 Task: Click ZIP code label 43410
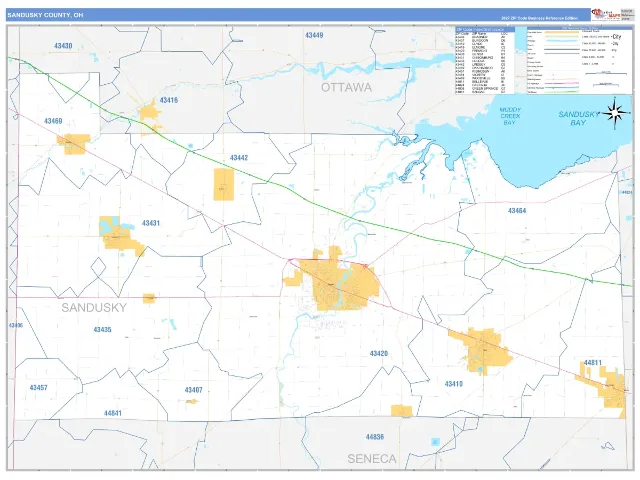tap(453, 384)
